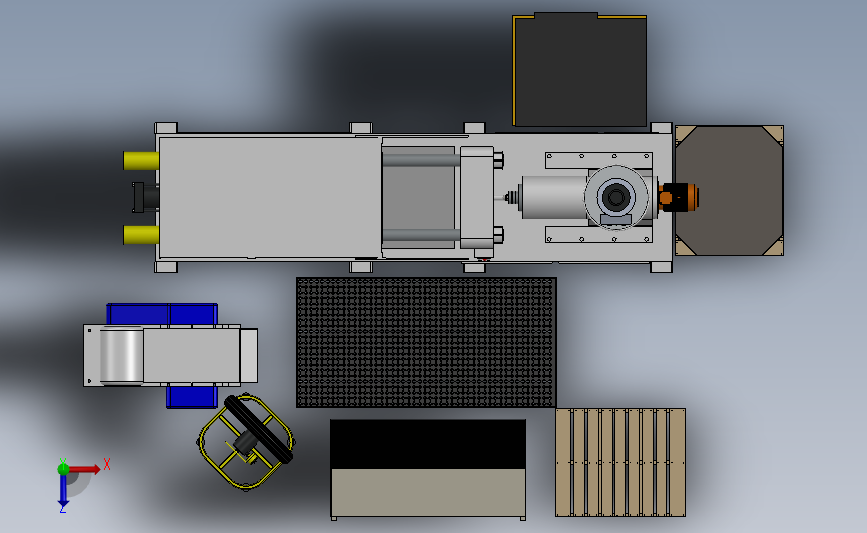Viewport: 867px width, 533px height.
Task: Select the conveyor flat belt surface
Action: [192, 355]
